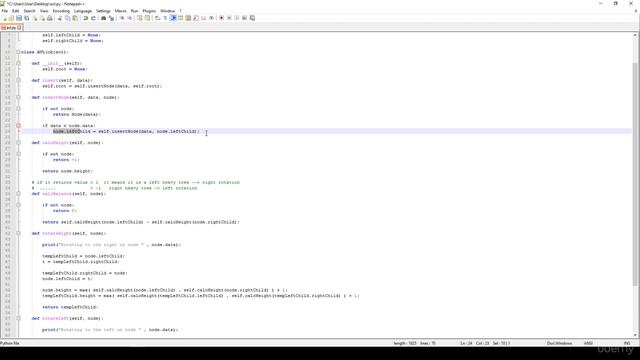This screenshot has height=360, width=640.
Task: Click the Python file status bar label
Action: pos(10,343)
